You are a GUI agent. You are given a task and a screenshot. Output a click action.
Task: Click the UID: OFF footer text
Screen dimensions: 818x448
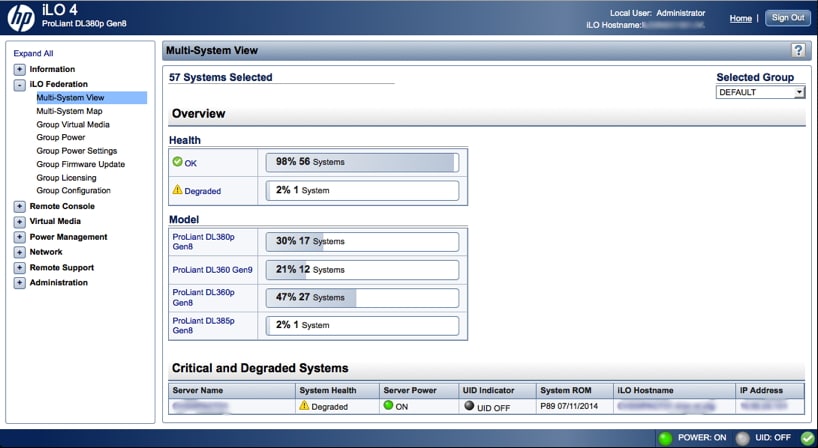tap(773, 438)
